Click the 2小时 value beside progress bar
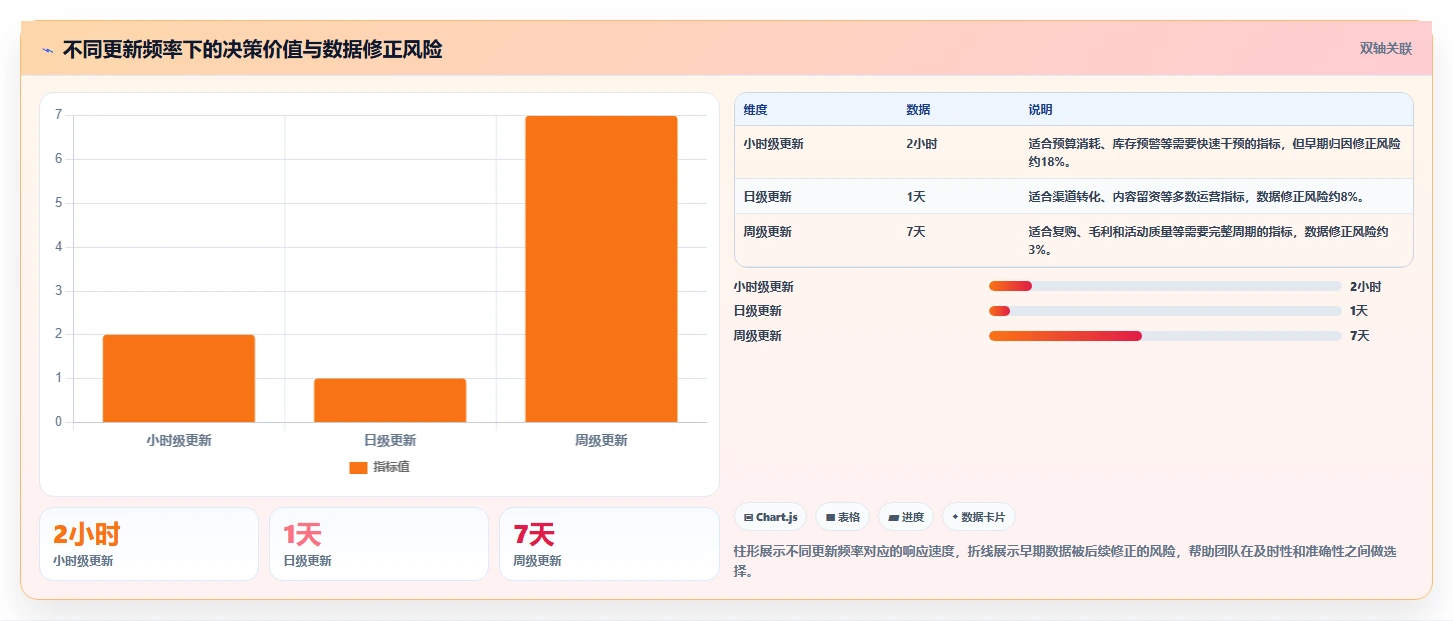 pos(1365,287)
